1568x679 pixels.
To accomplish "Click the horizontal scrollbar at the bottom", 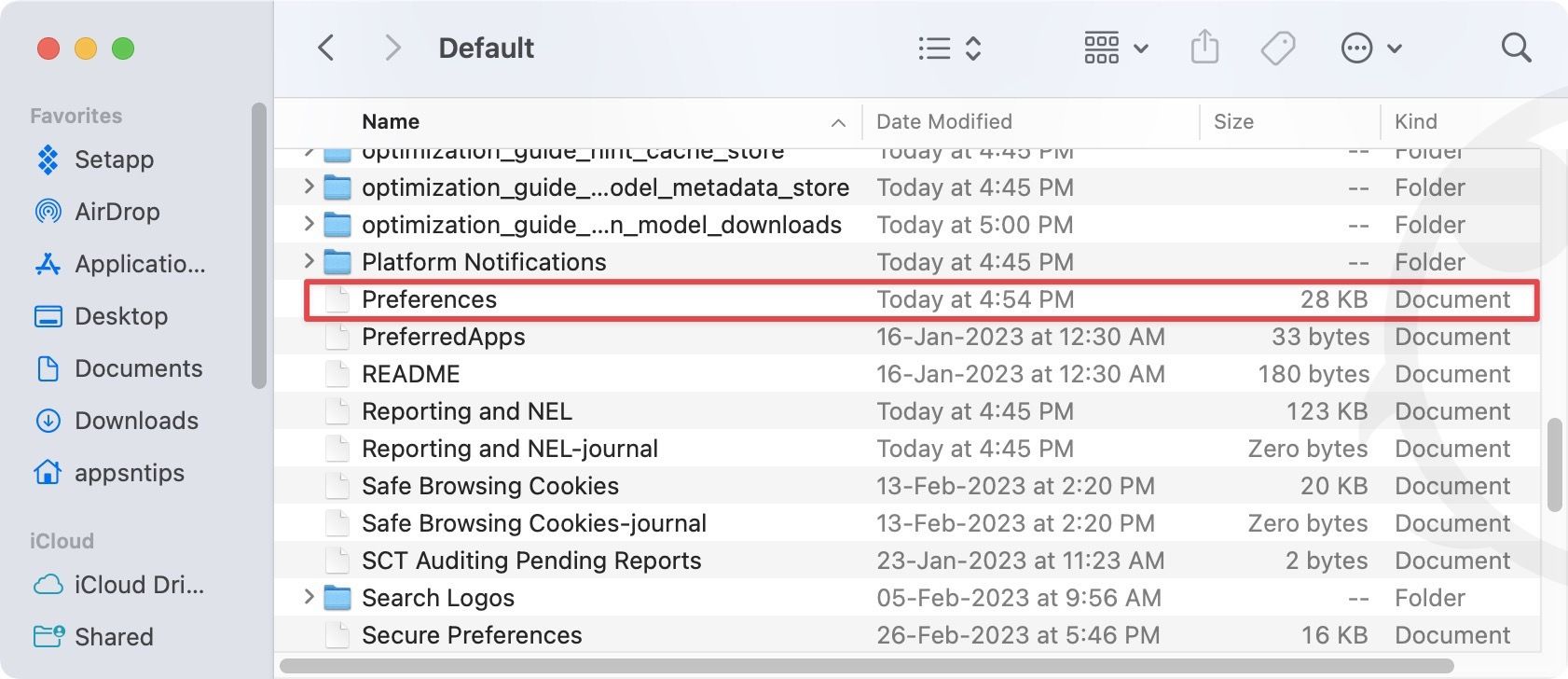I will pyautogui.click(x=865, y=666).
